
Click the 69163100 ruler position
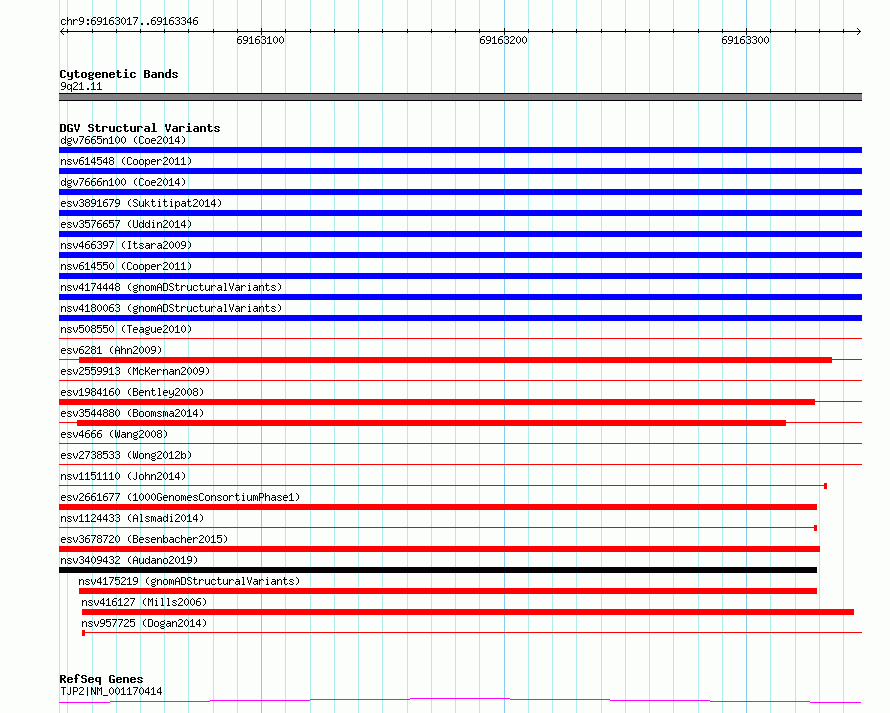[x=261, y=40]
